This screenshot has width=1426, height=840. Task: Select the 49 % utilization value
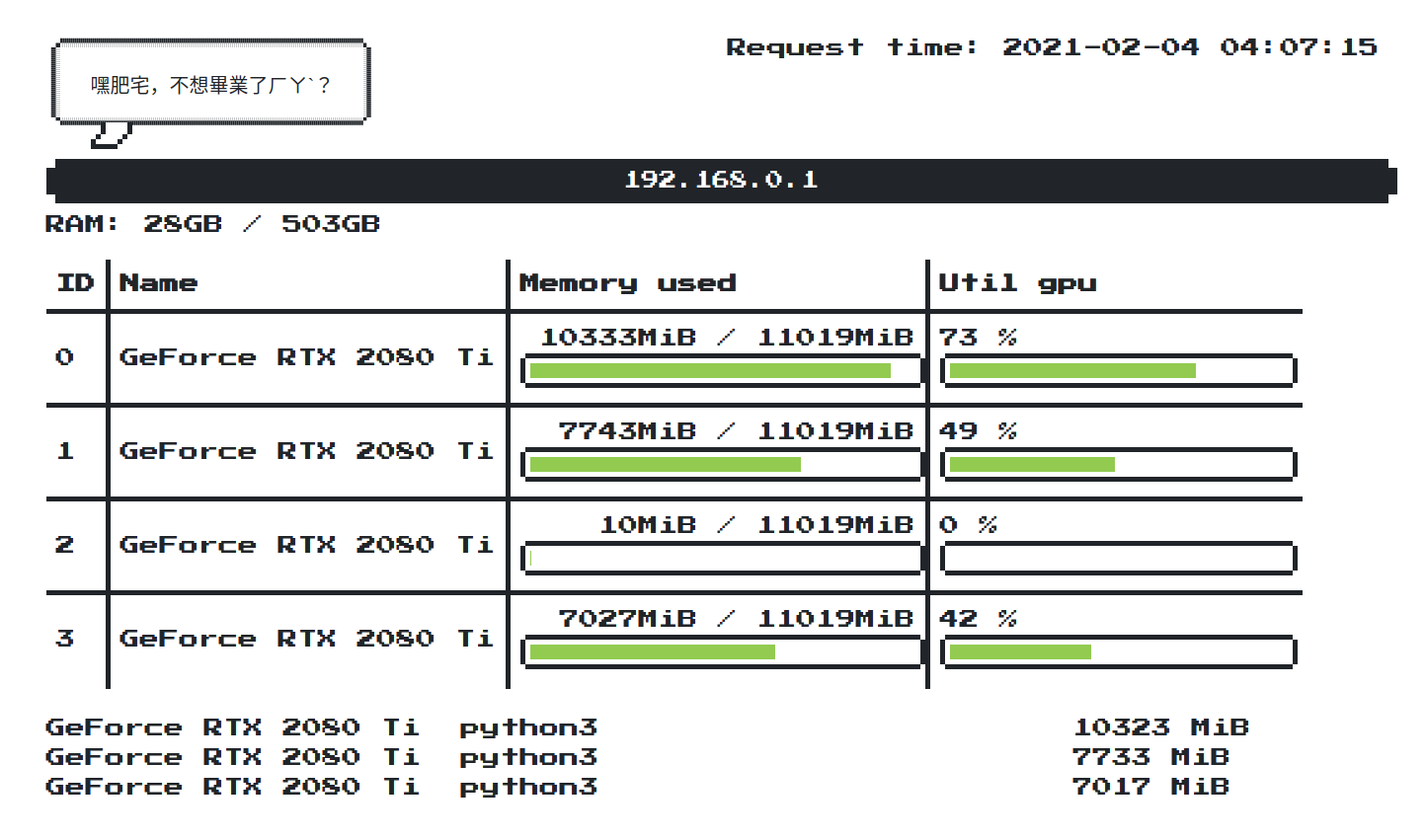click(x=978, y=431)
